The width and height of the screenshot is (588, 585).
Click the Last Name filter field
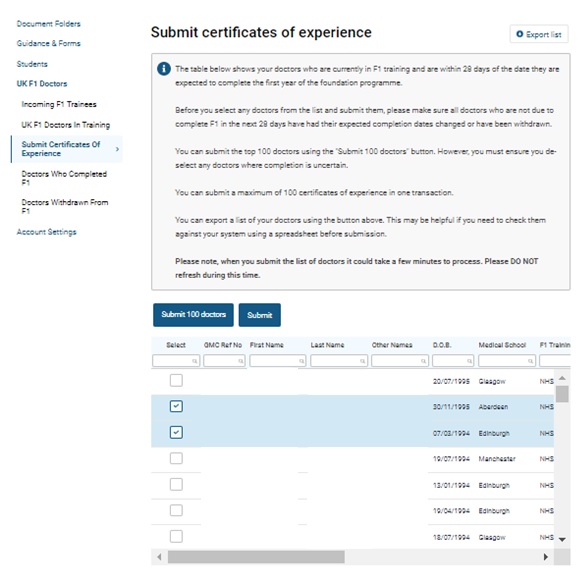point(339,361)
